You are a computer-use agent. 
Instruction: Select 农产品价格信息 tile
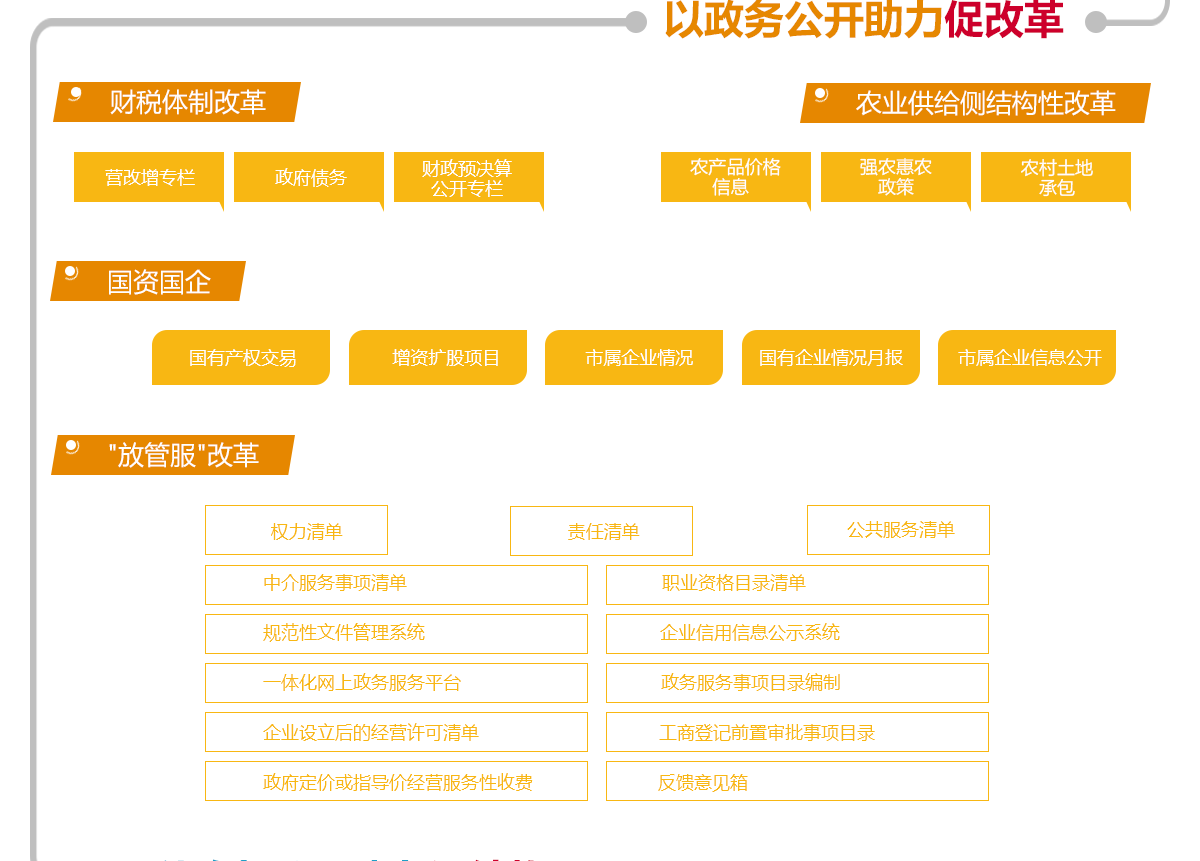(x=735, y=177)
